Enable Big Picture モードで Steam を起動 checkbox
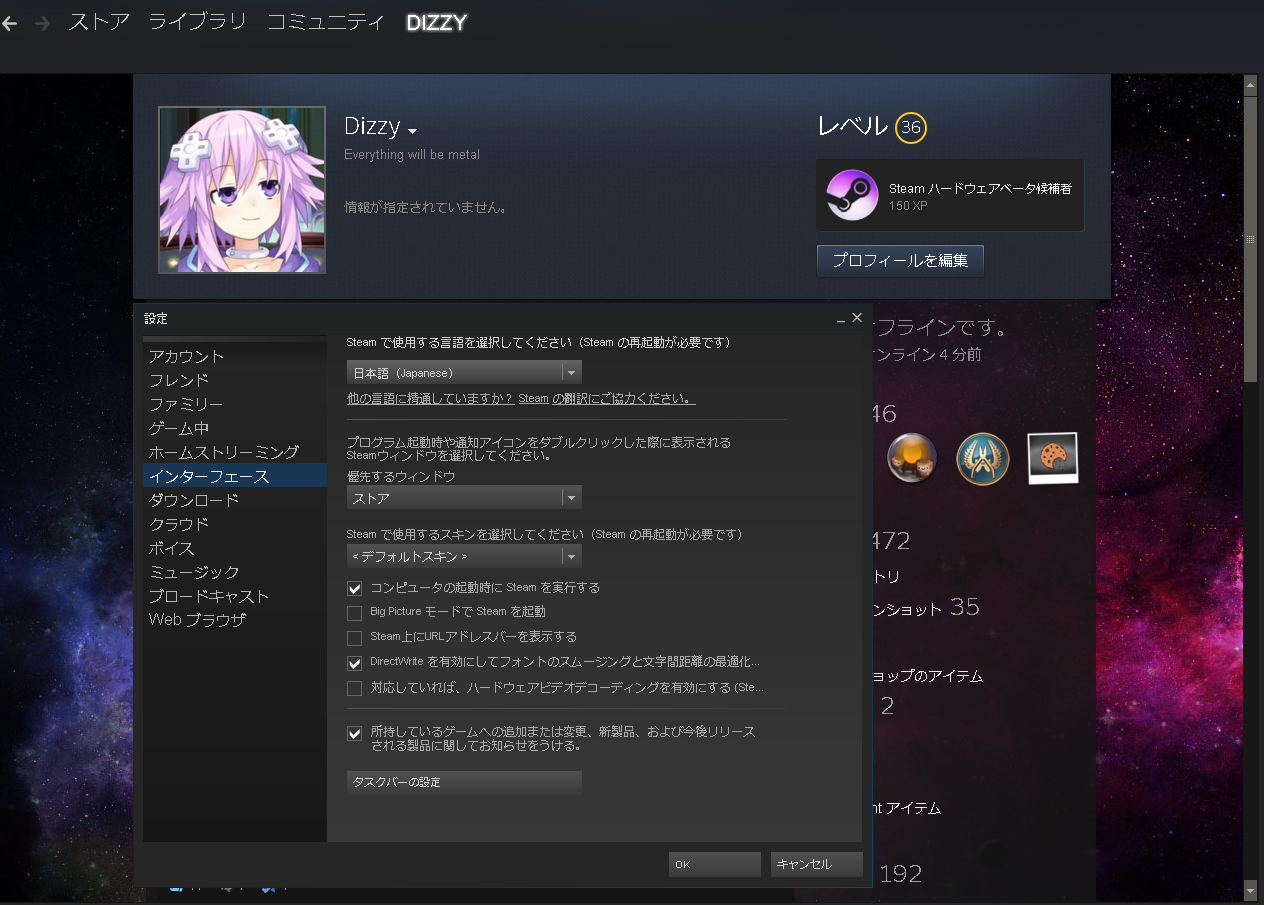The width and height of the screenshot is (1264, 905). click(x=354, y=612)
